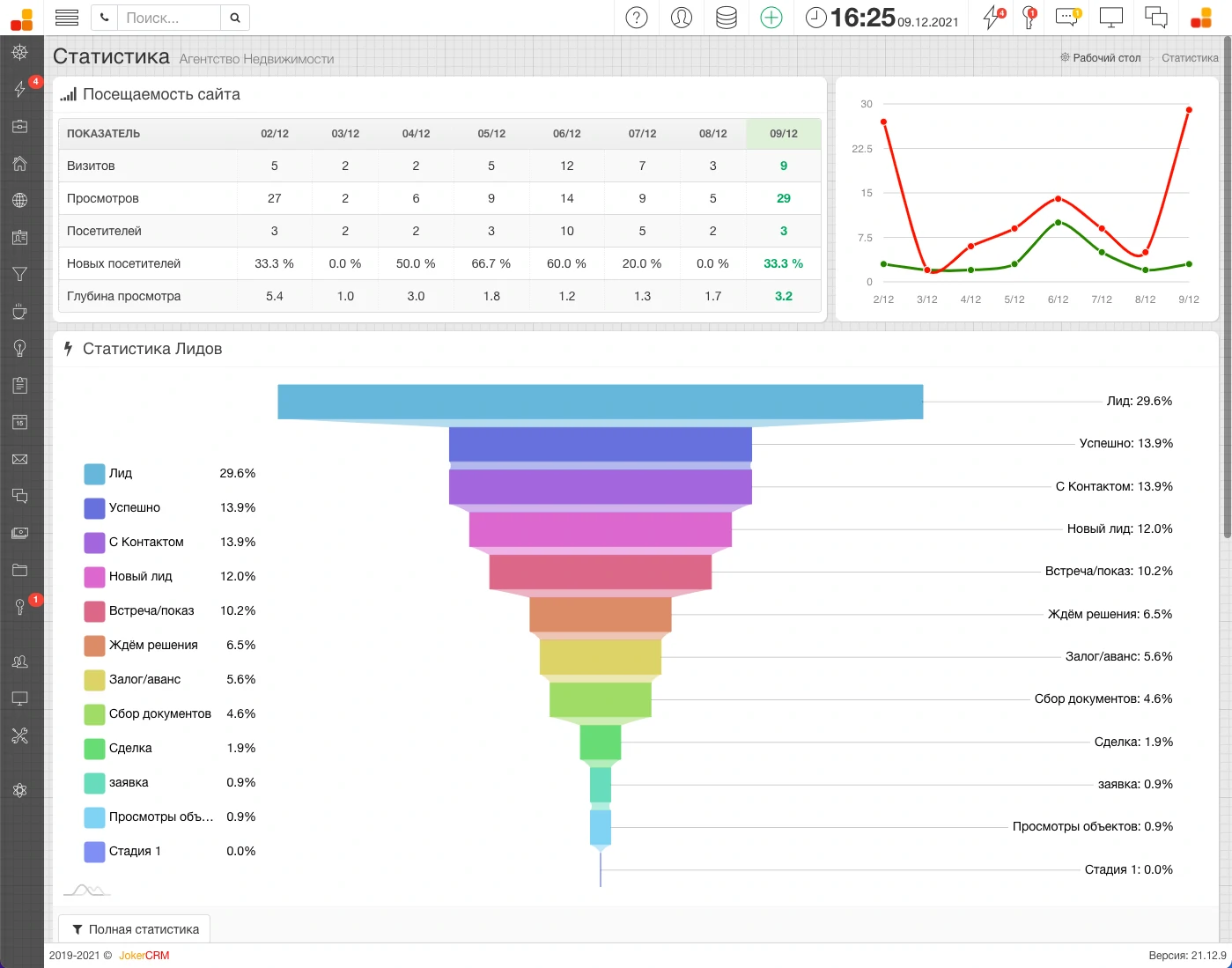Image resolution: width=1232 pixels, height=968 pixels.
Task: Open the wrench tools icon in sidebar
Action: click(19, 735)
